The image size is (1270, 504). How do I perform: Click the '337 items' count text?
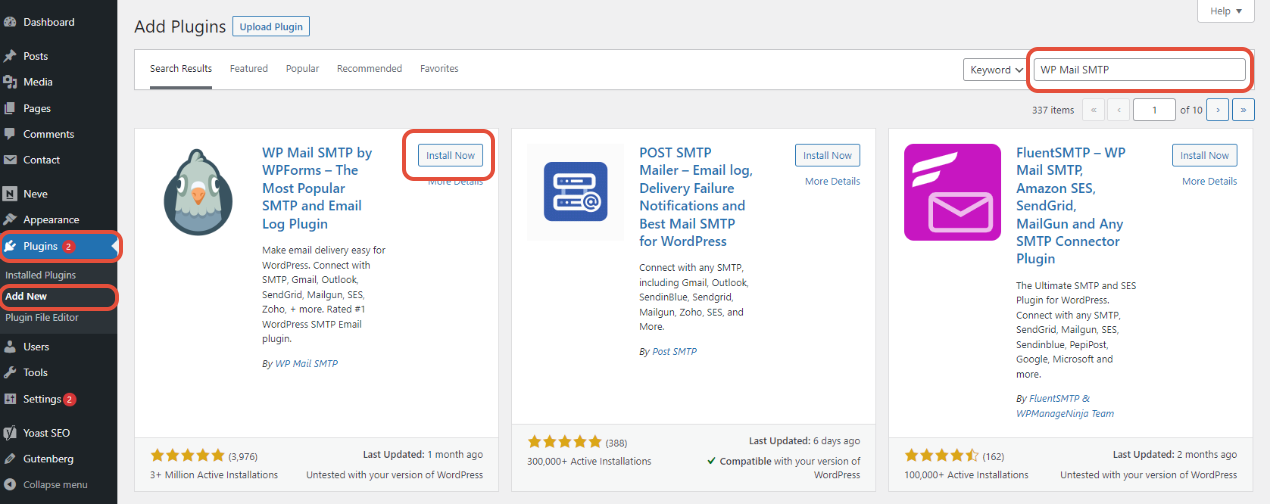[x=1052, y=110]
